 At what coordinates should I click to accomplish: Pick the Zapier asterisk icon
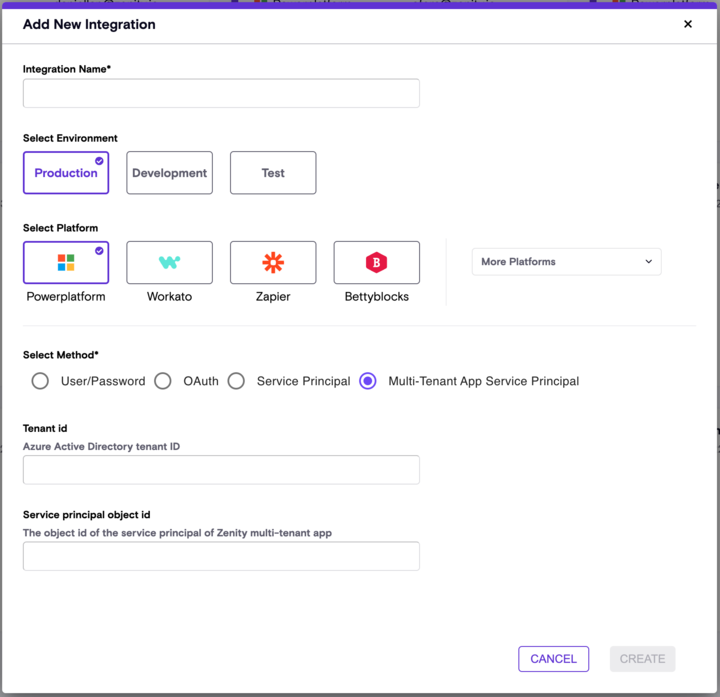click(x=273, y=262)
